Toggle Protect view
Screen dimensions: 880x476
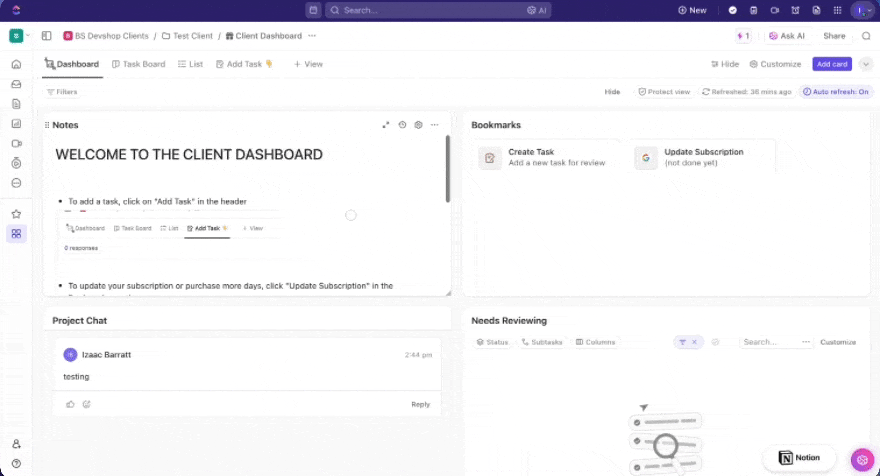[664, 91]
